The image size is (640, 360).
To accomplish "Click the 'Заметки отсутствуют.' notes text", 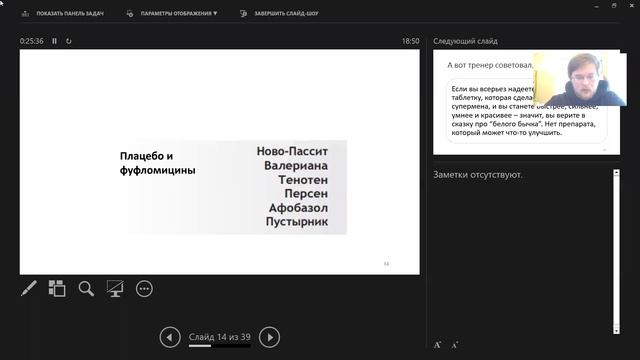I will point(478,175).
